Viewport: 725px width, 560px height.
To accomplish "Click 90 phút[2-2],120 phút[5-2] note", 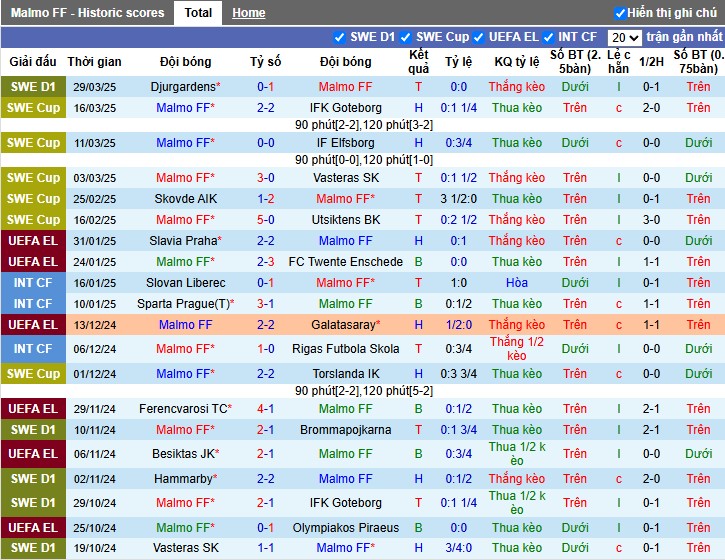I will click(x=364, y=391).
